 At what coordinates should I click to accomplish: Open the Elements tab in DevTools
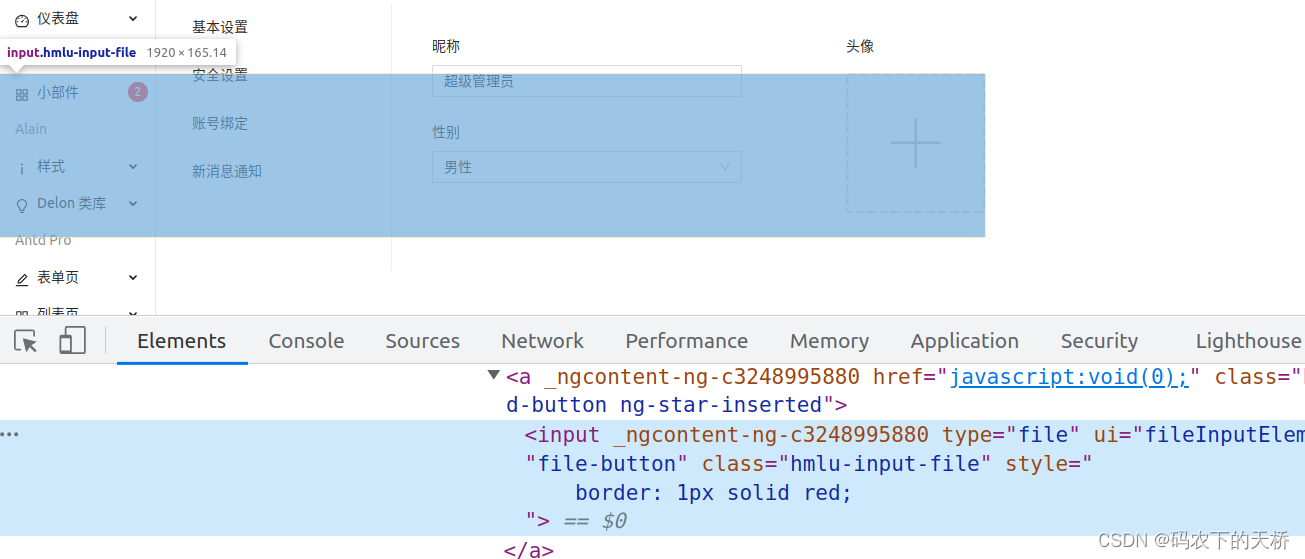point(182,341)
